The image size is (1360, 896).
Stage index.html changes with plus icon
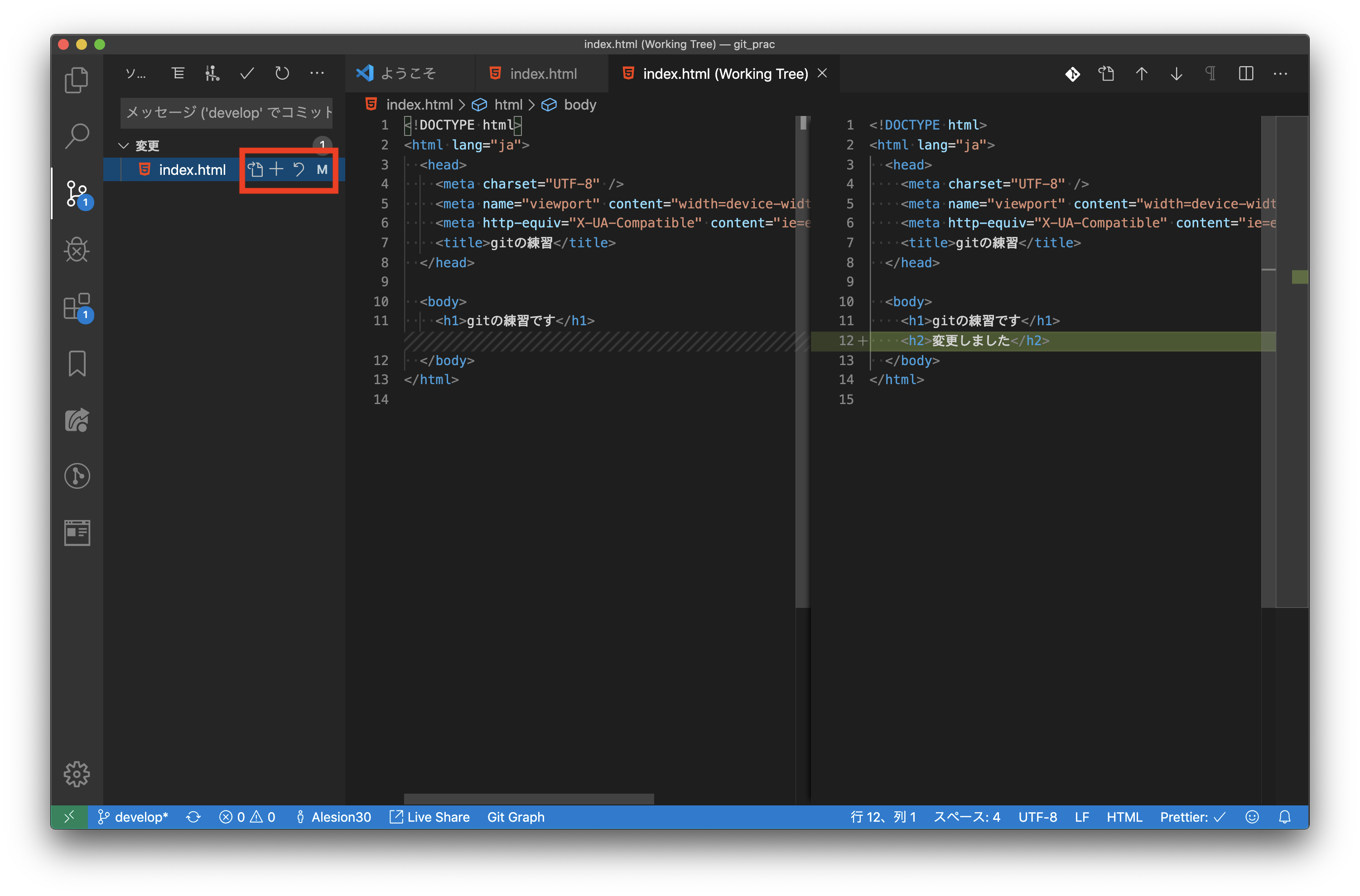[x=276, y=170]
